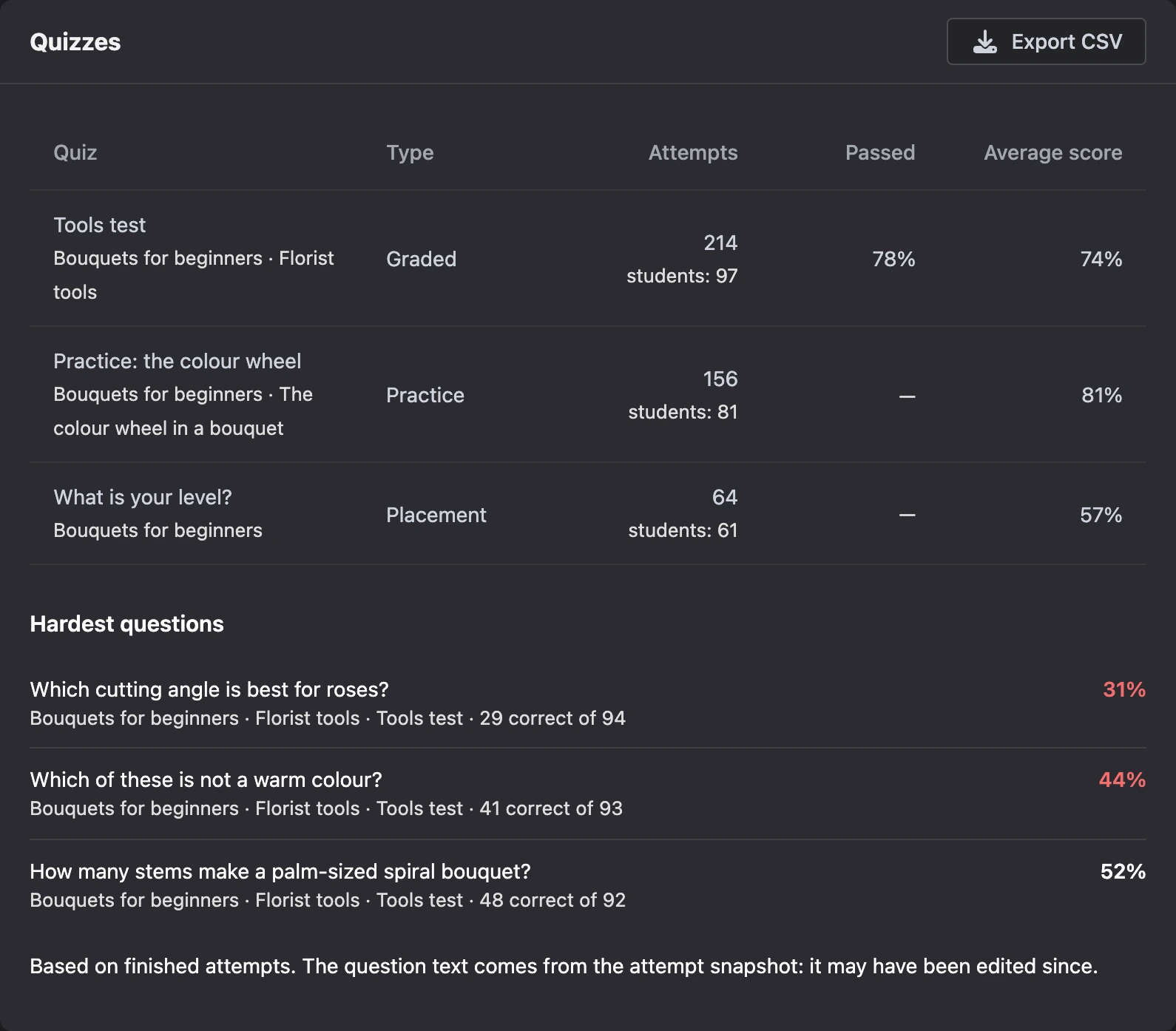Image resolution: width=1176 pixels, height=1031 pixels.
Task: Export quiz data as CSV
Action: pyautogui.click(x=1046, y=41)
